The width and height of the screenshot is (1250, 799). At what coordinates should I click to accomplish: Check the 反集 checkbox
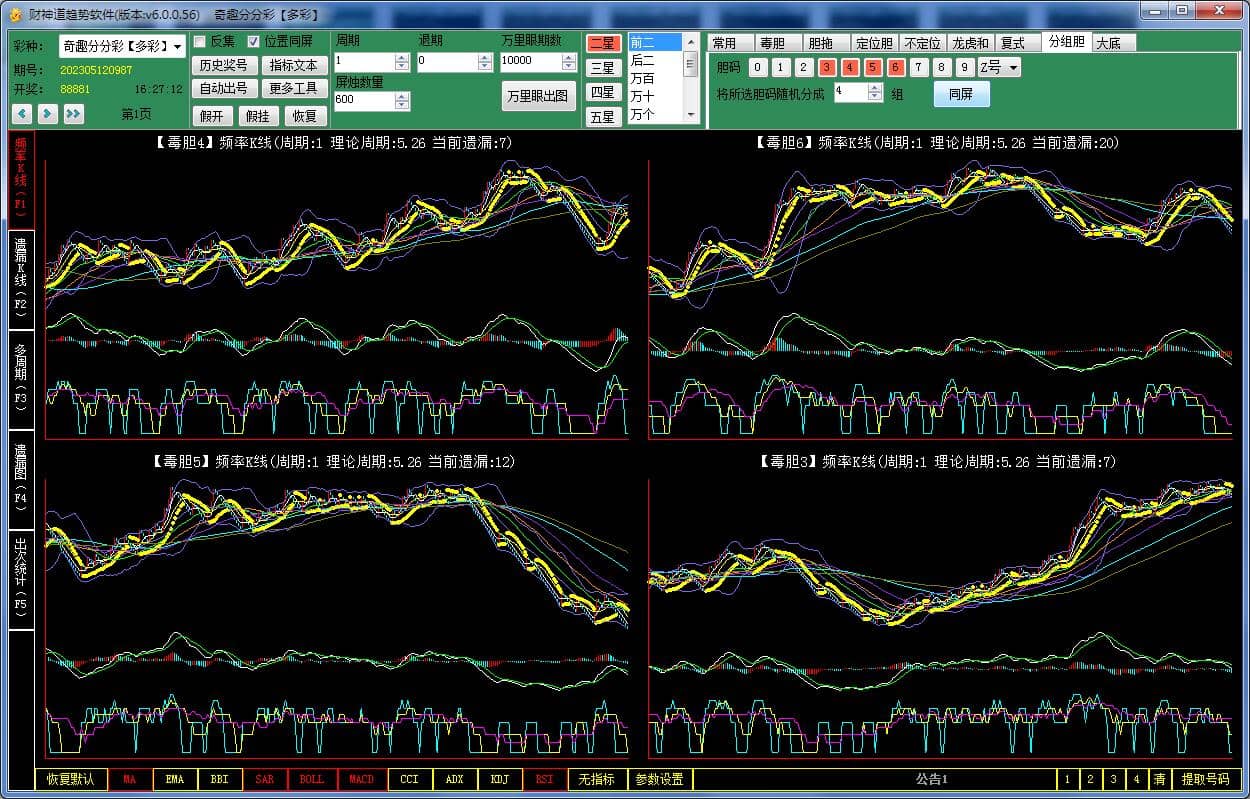pos(200,42)
